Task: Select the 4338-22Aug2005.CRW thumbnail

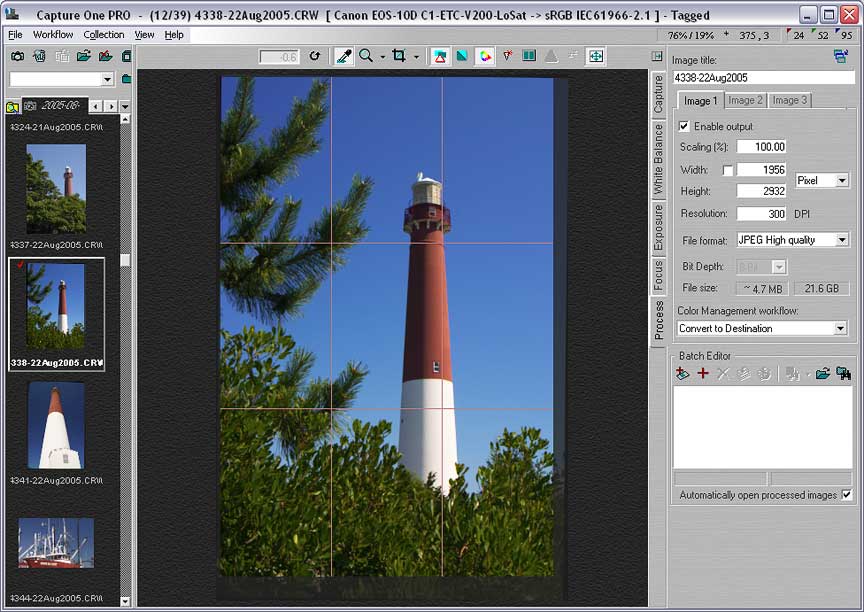Action: pyautogui.click(x=56, y=314)
